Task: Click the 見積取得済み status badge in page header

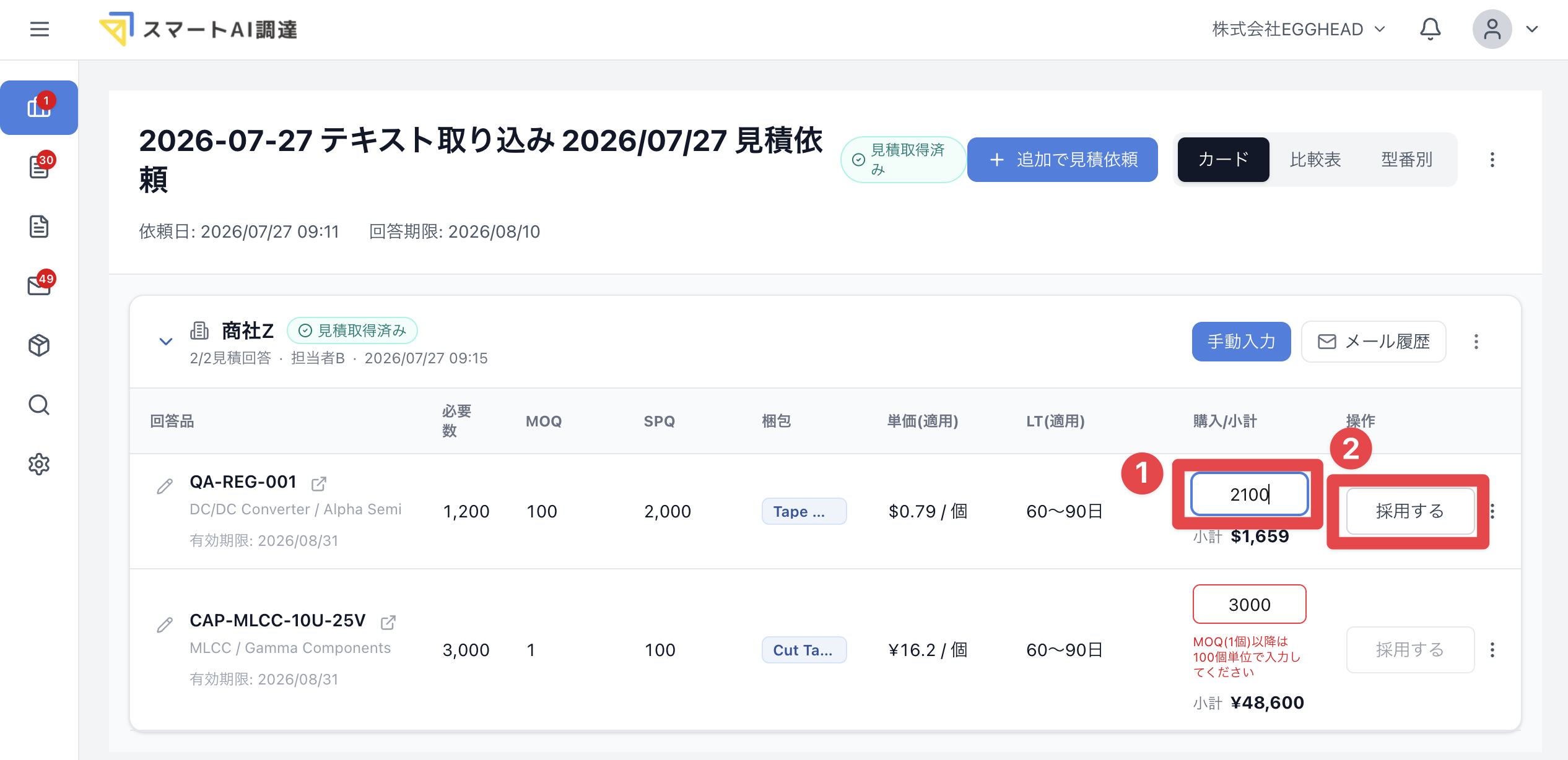Action: tap(904, 160)
